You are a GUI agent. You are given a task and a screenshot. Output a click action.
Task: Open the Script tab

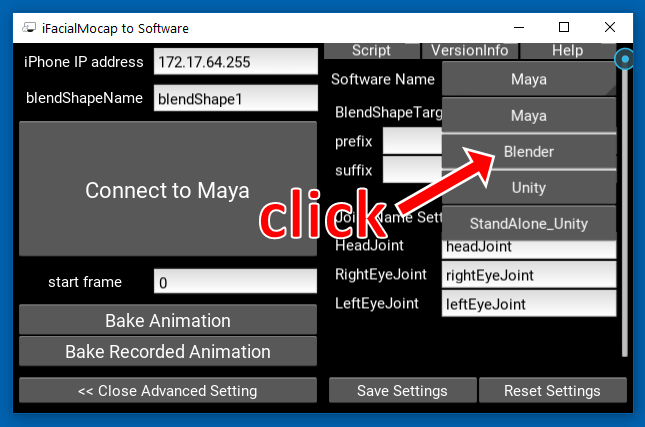point(371,51)
